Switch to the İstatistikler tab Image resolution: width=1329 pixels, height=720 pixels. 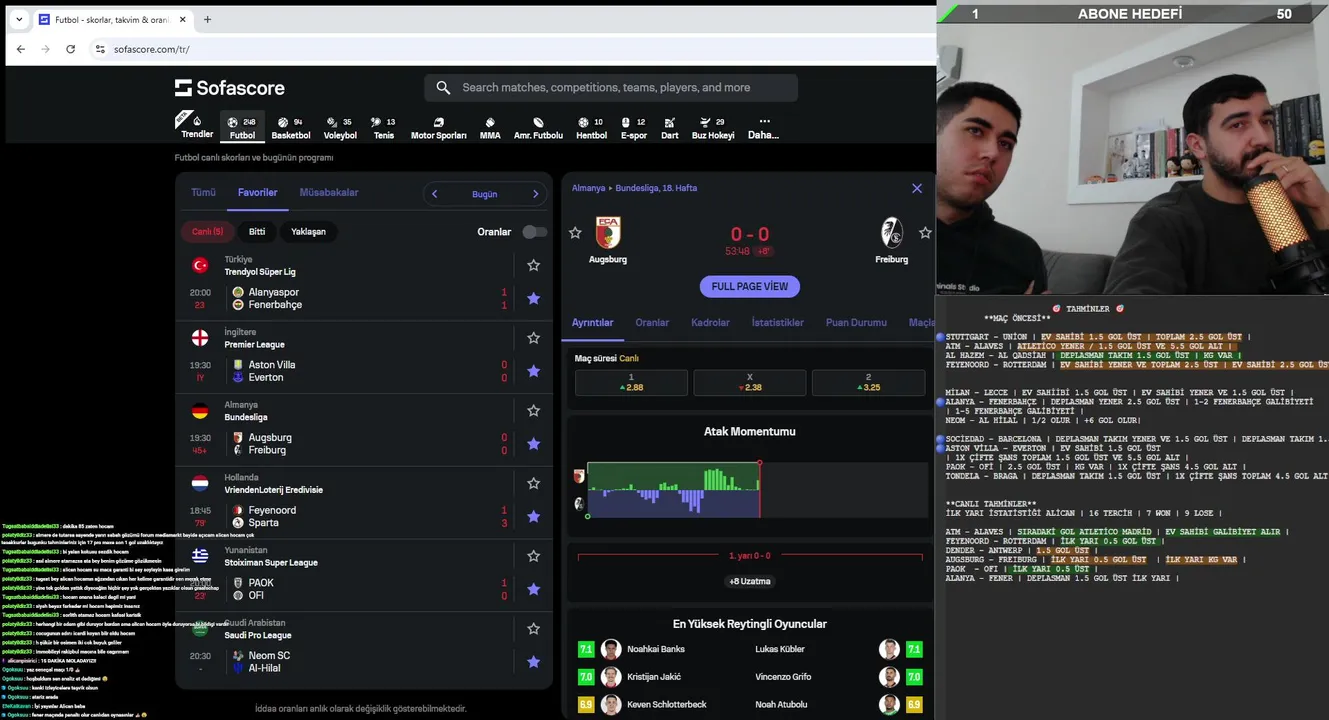[778, 323]
